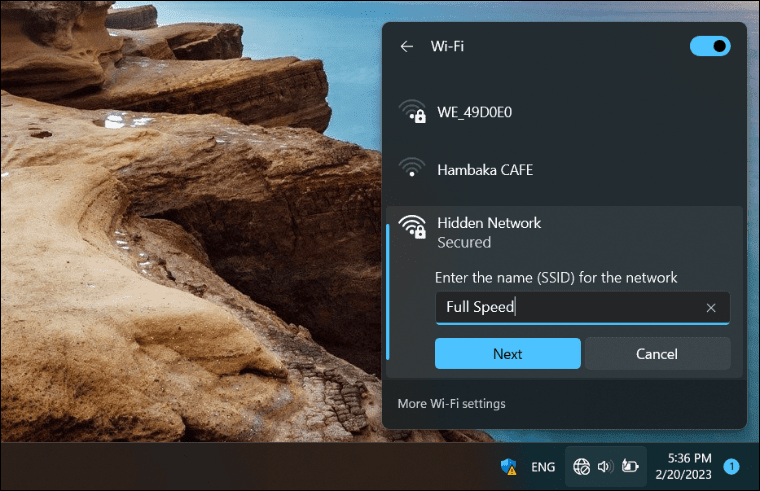
Task: Click the Hidden Network title
Action: pyautogui.click(x=489, y=223)
